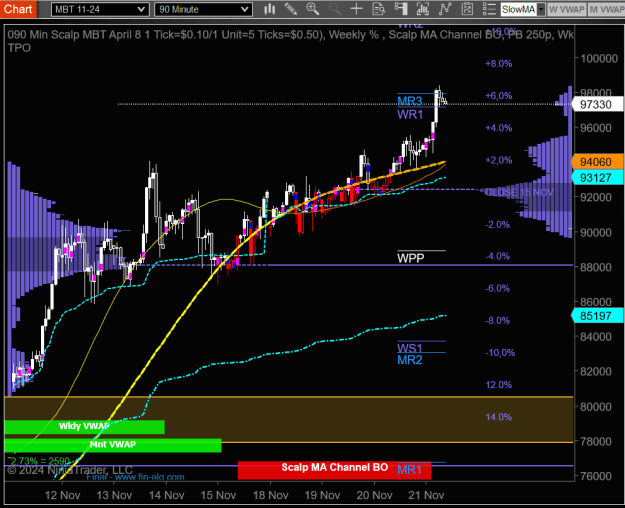Click the 21 Nov date on time axis

pos(426,495)
